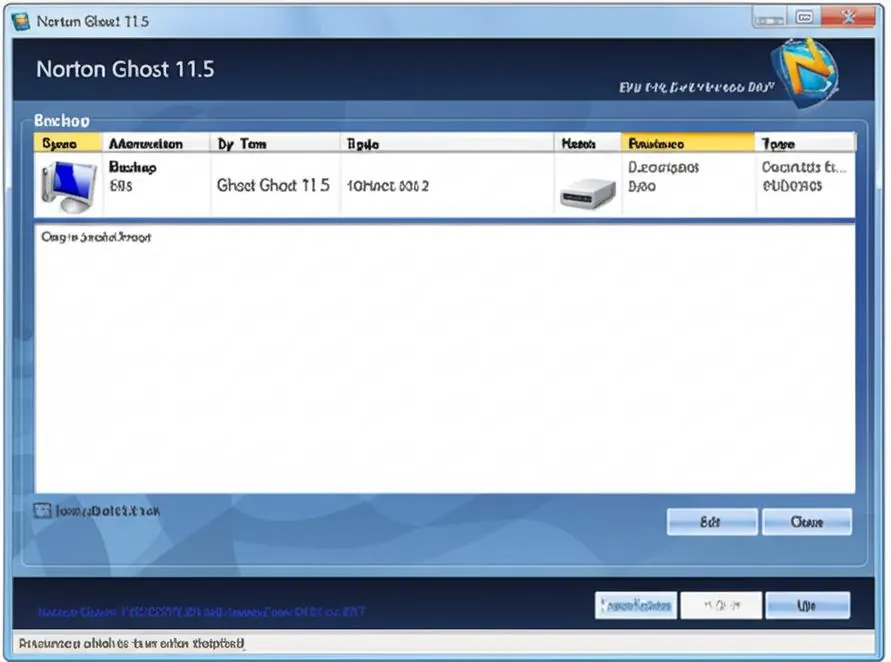891x662 pixels.
Task: Click the gray external drive icon
Action: (x=588, y=193)
